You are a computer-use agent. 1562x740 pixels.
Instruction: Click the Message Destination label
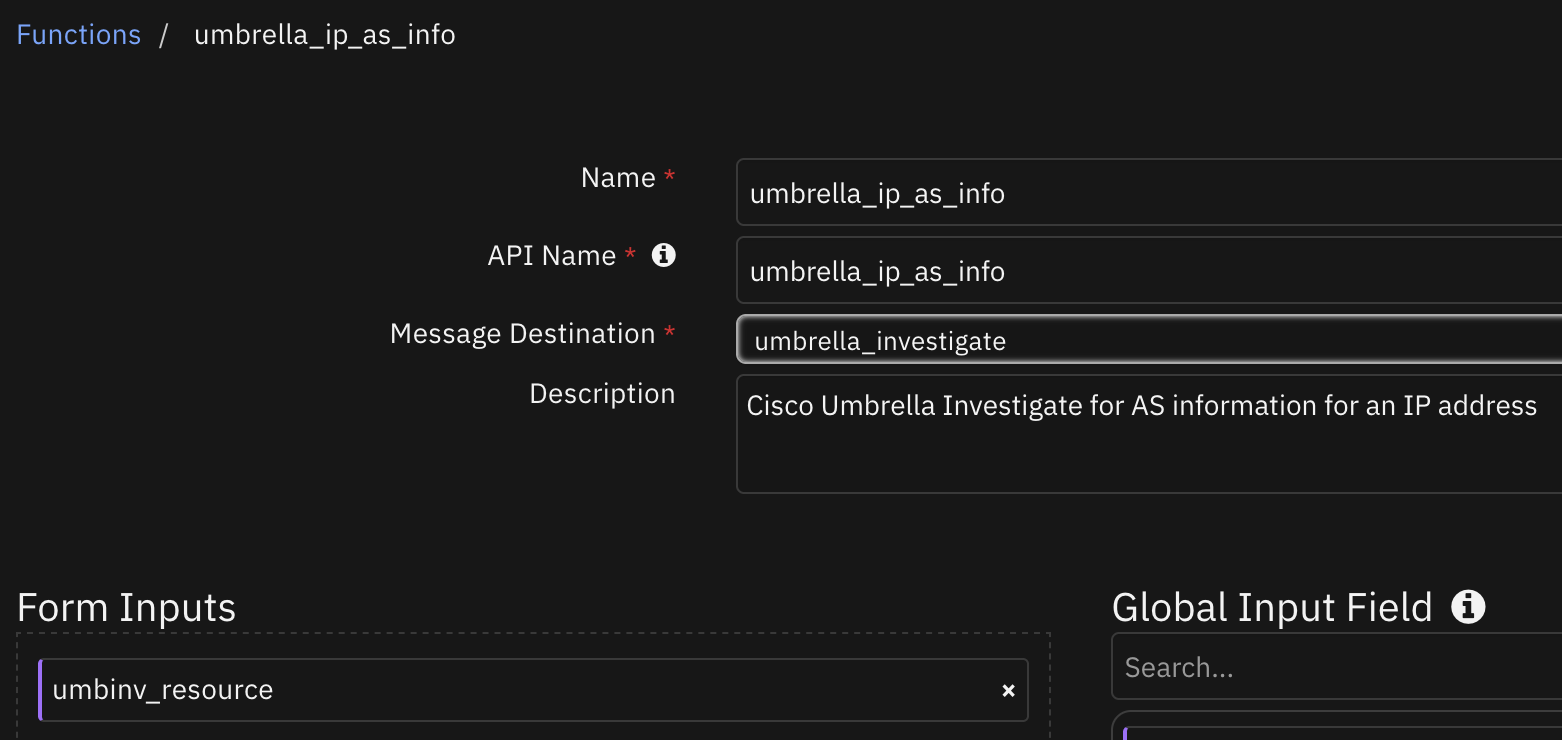pyautogui.click(x=522, y=333)
